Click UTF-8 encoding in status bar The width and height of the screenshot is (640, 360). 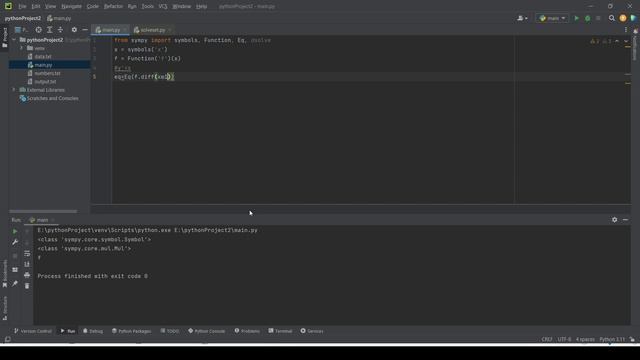(564, 340)
